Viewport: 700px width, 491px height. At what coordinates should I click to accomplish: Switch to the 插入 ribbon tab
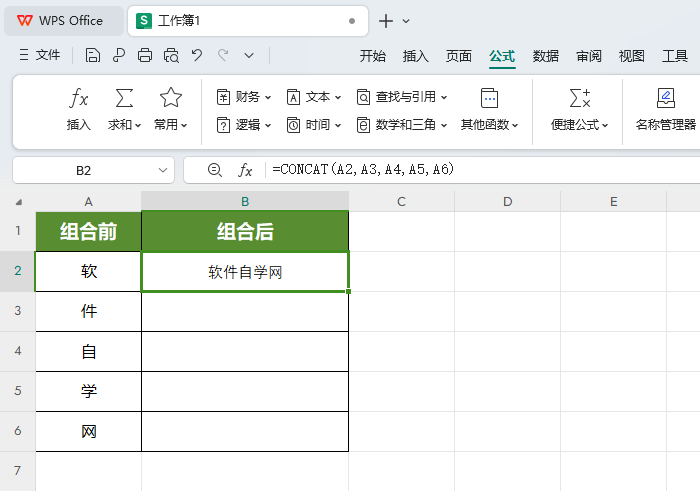416,56
